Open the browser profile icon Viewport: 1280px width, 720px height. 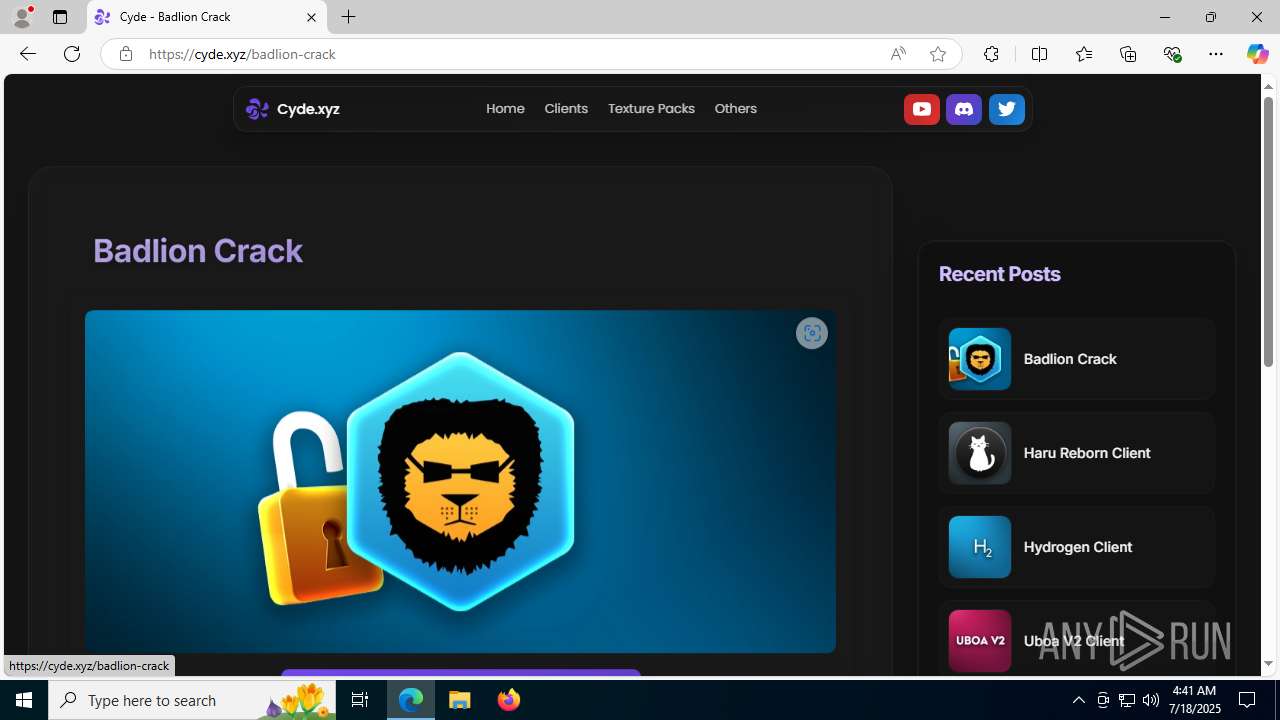pyautogui.click(x=22, y=17)
